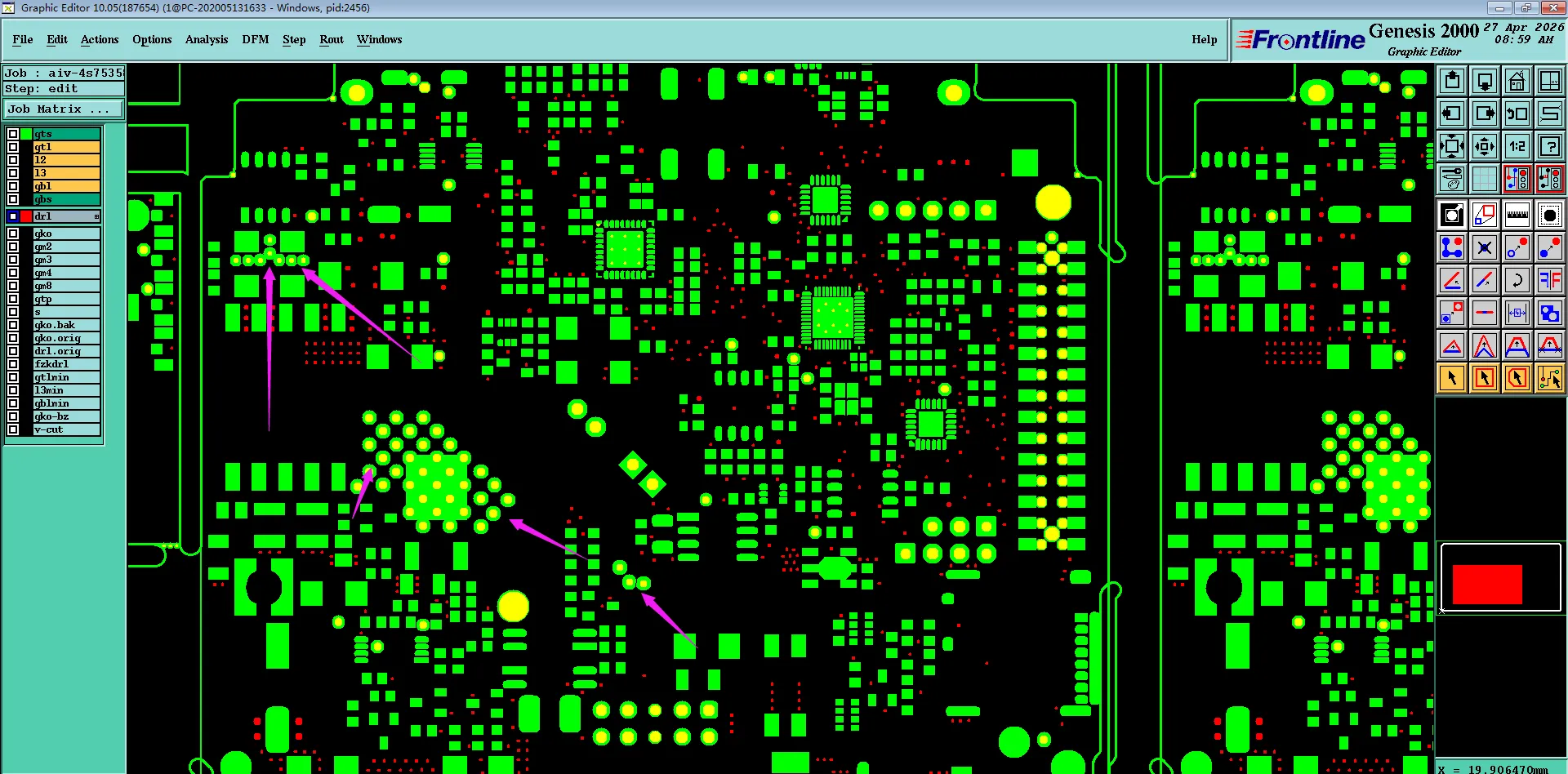
Task: Select the gbs layer name
Action: coord(66,199)
